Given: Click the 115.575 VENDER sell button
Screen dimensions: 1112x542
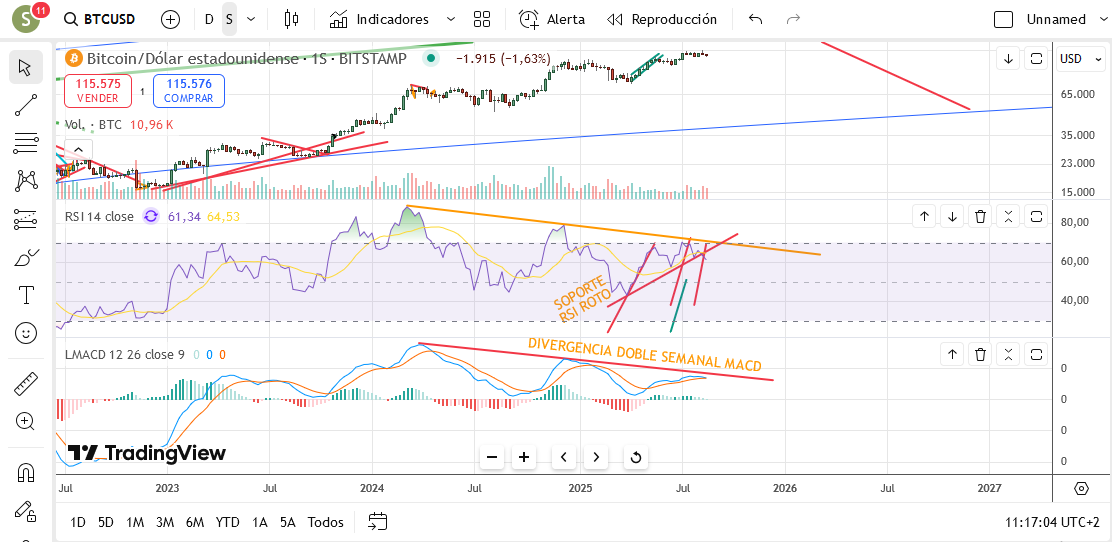Looking at the screenshot, I should [x=99, y=91].
